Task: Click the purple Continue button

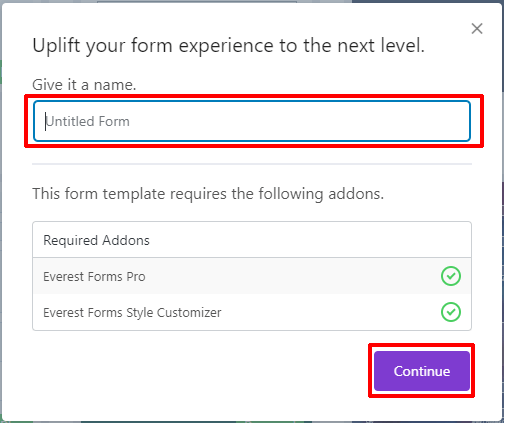Action: (x=422, y=371)
